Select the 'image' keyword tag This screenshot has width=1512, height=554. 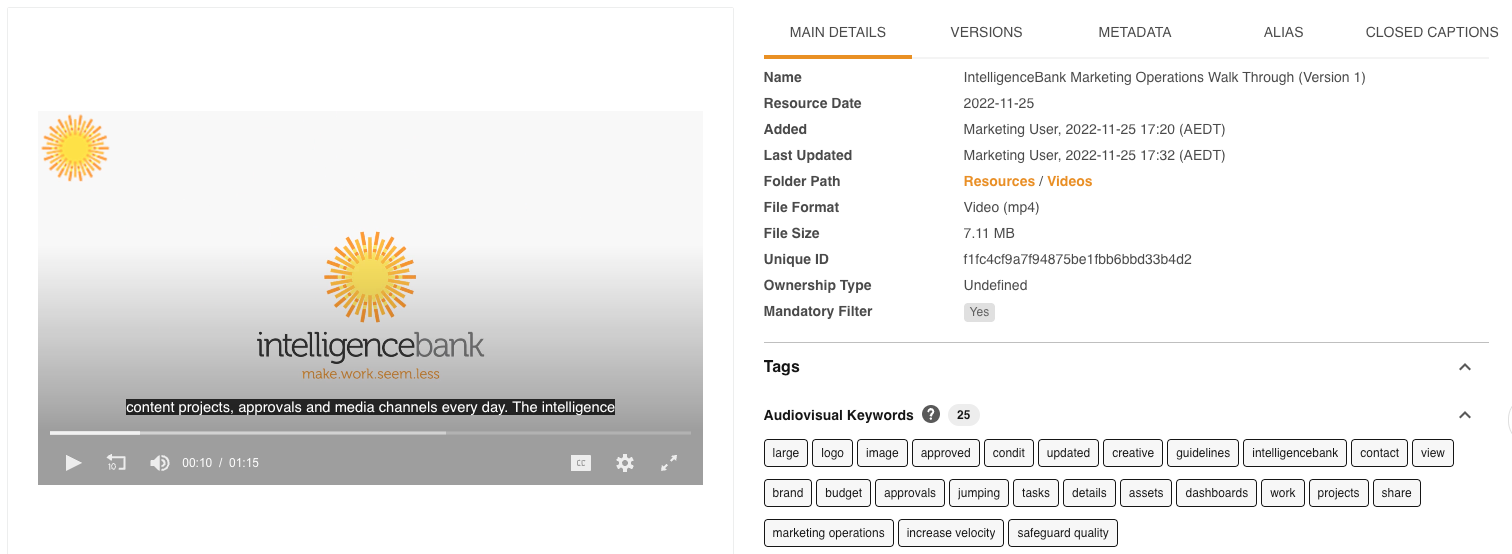[882, 453]
